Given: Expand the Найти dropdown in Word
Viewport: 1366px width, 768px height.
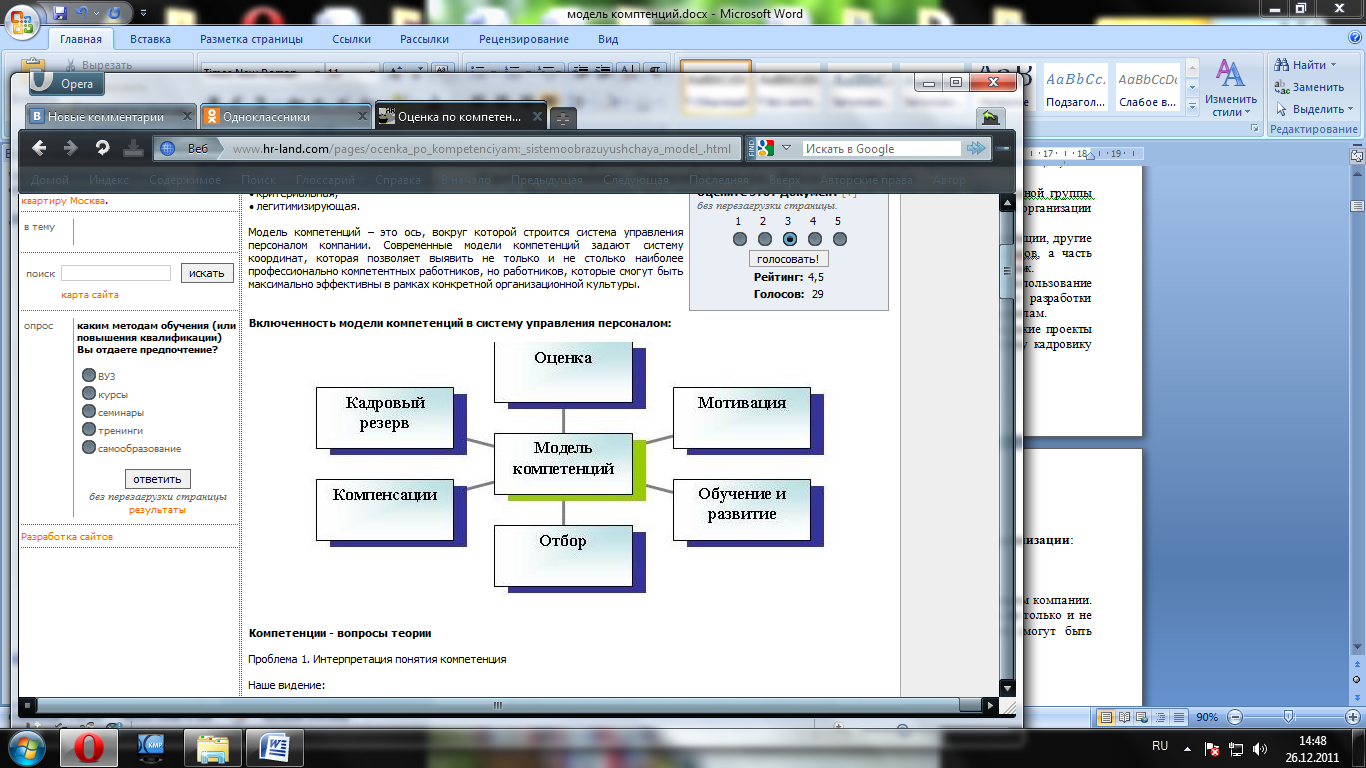Looking at the screenshot, I should coord(1333,65).
